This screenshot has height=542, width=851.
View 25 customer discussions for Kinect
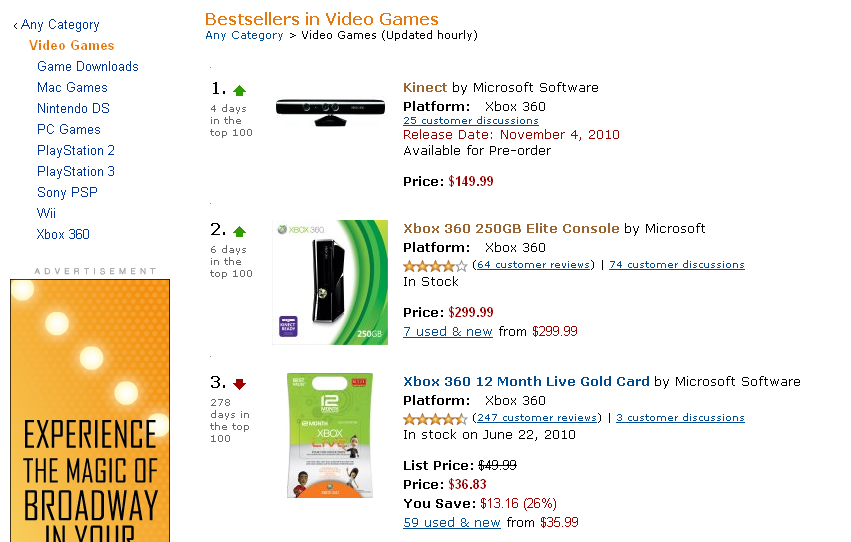pos(471,120)
